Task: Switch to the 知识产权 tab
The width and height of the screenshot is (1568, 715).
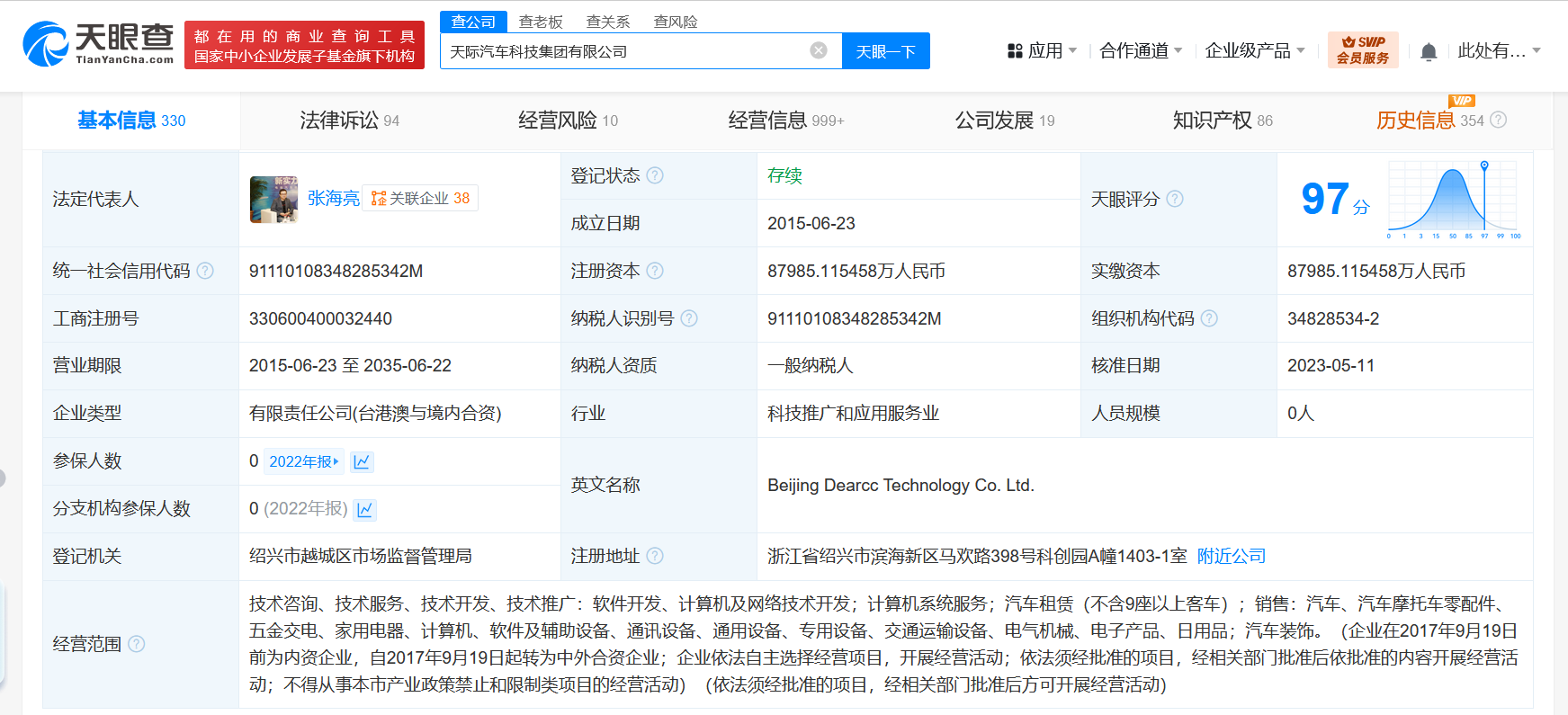Action: tap(1222, 121)
